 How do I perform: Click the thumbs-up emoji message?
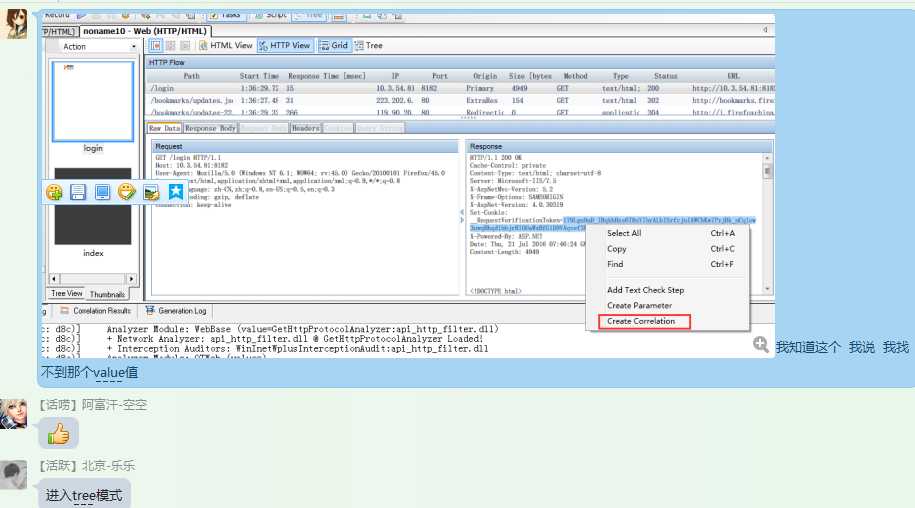coord(58,433)
